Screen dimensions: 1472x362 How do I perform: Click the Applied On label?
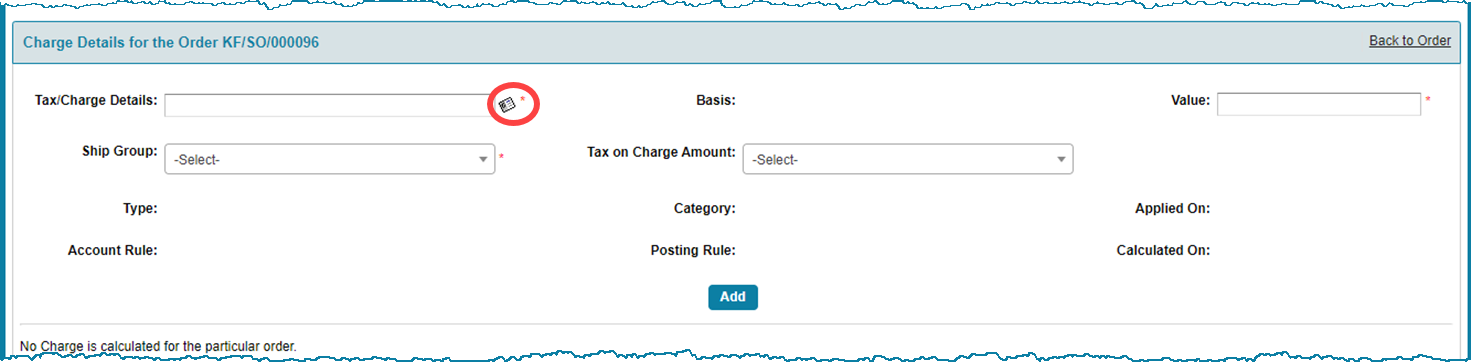pyautogui.click(x=1173, y=209)
